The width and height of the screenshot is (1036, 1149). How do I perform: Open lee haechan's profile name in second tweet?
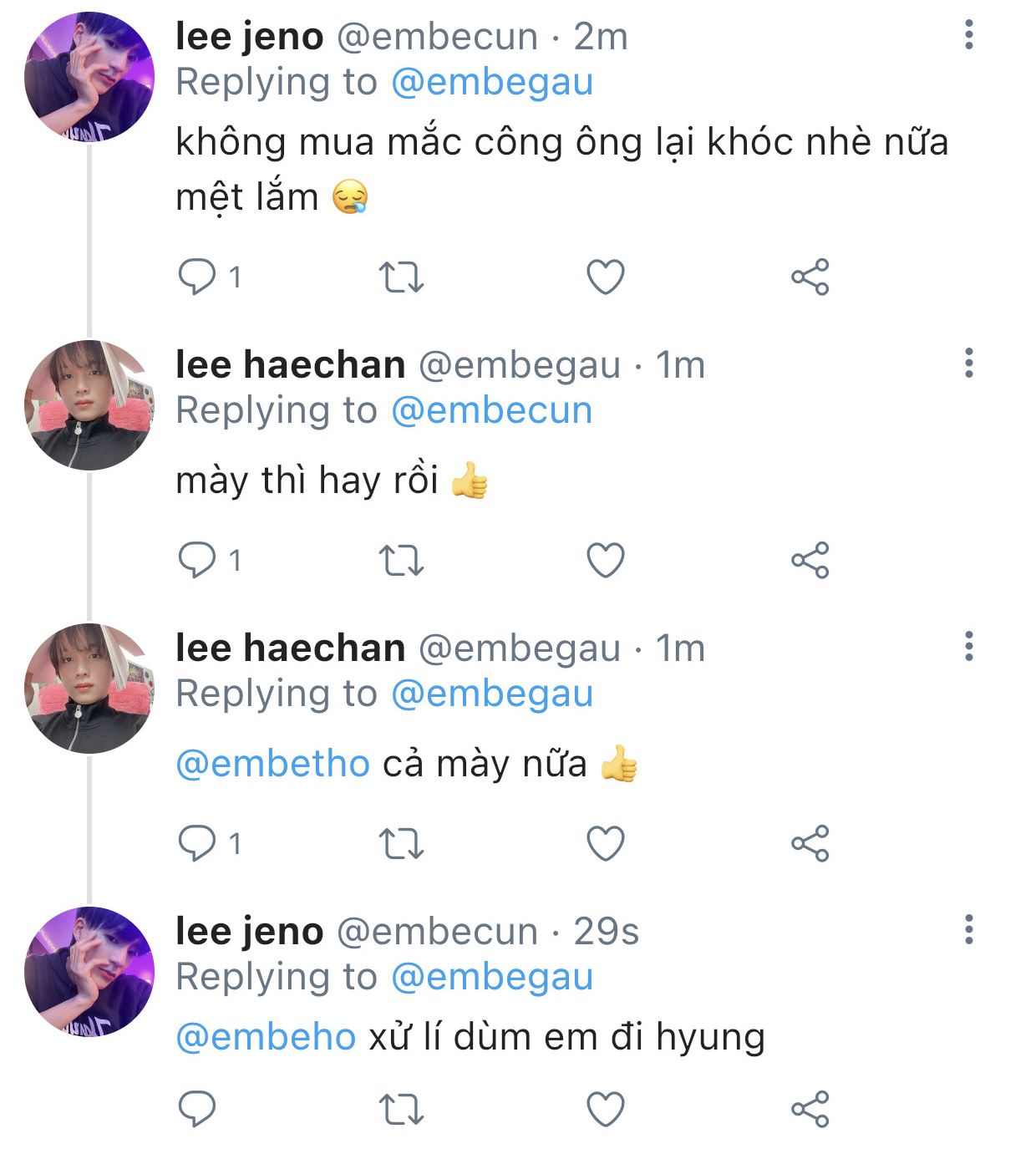click(x=290, y=365)
